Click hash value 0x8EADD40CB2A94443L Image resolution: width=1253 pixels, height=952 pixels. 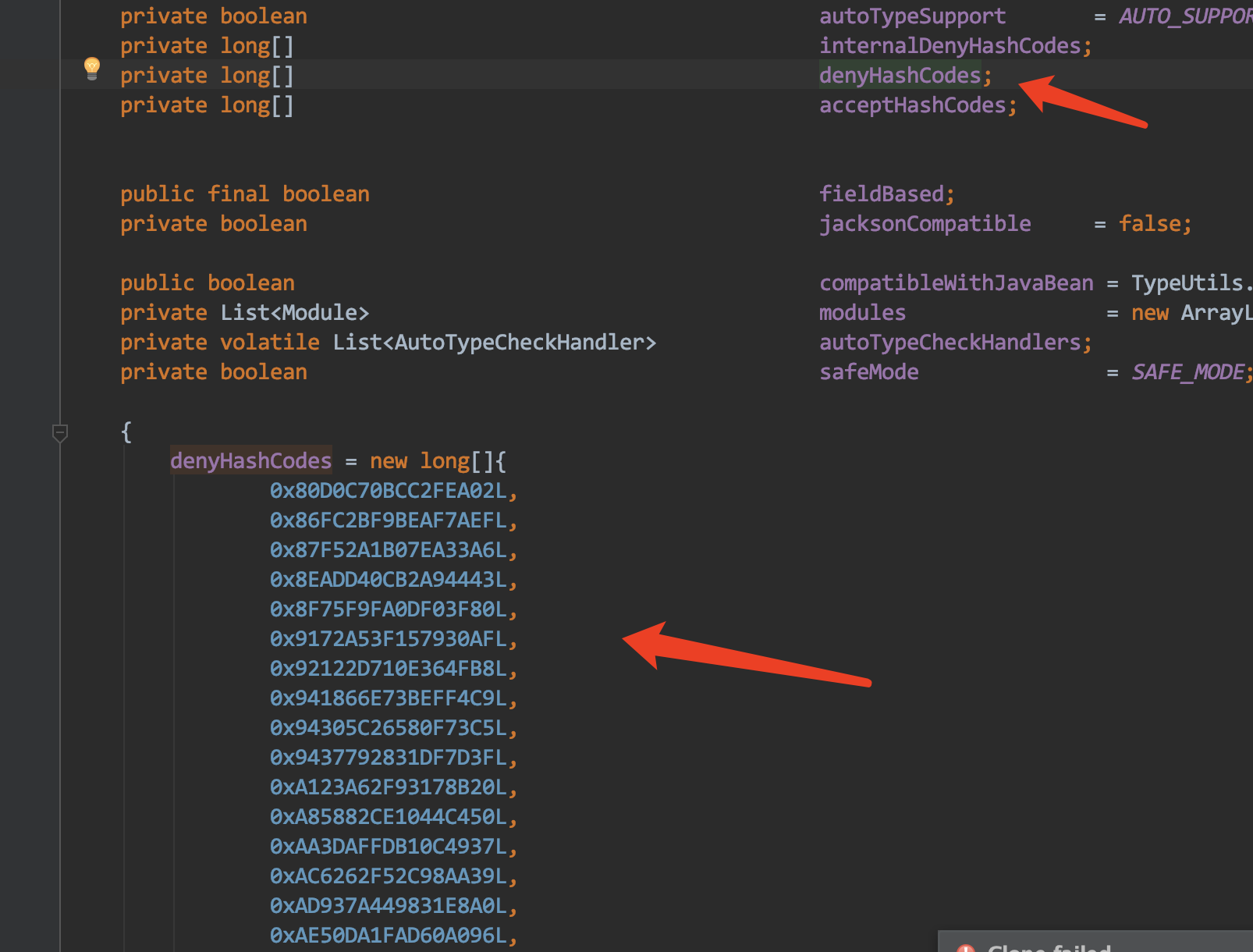388,580
